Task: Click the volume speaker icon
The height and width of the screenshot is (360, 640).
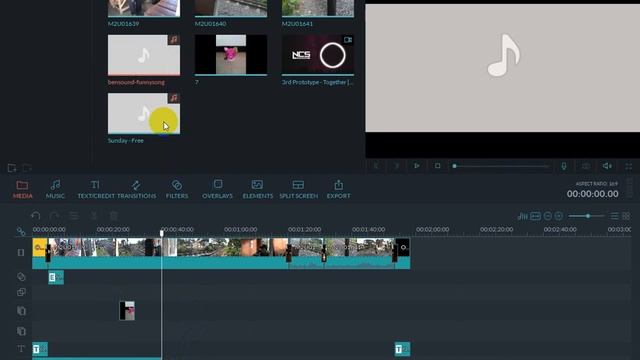Action: [607, 166]
